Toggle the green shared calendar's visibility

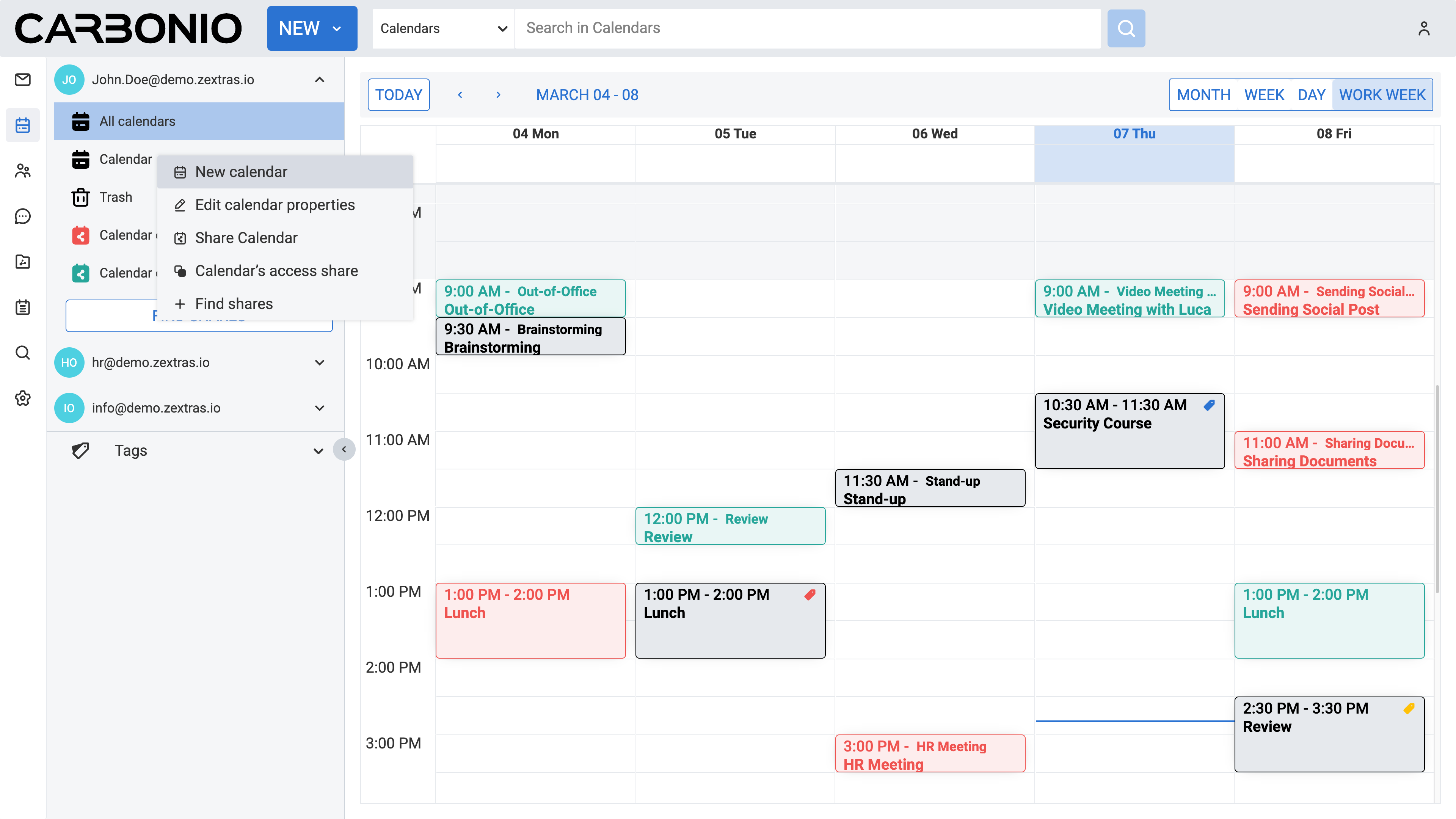coord(80,273)
